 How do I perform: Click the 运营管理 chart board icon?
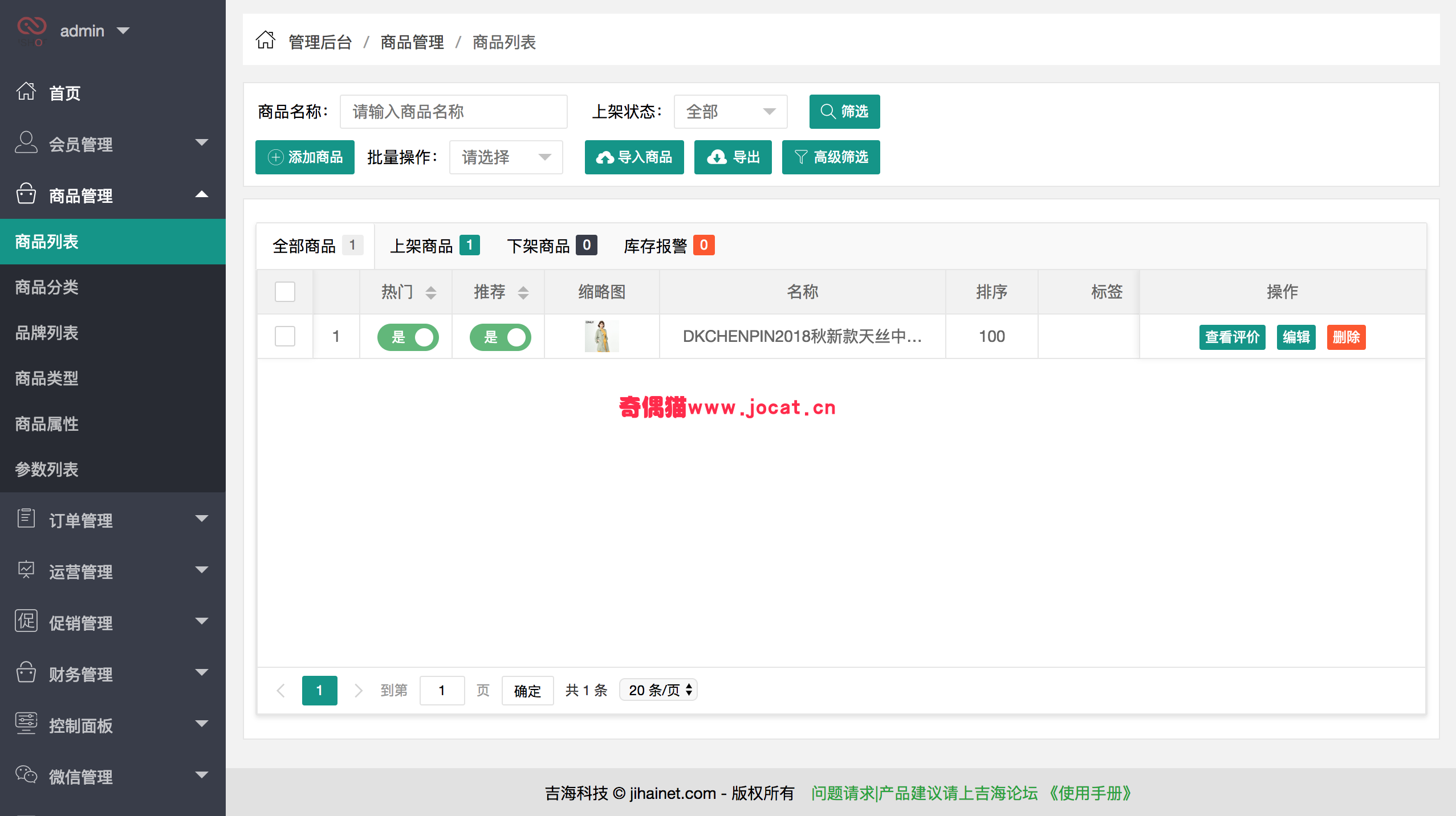coord(26,570)
